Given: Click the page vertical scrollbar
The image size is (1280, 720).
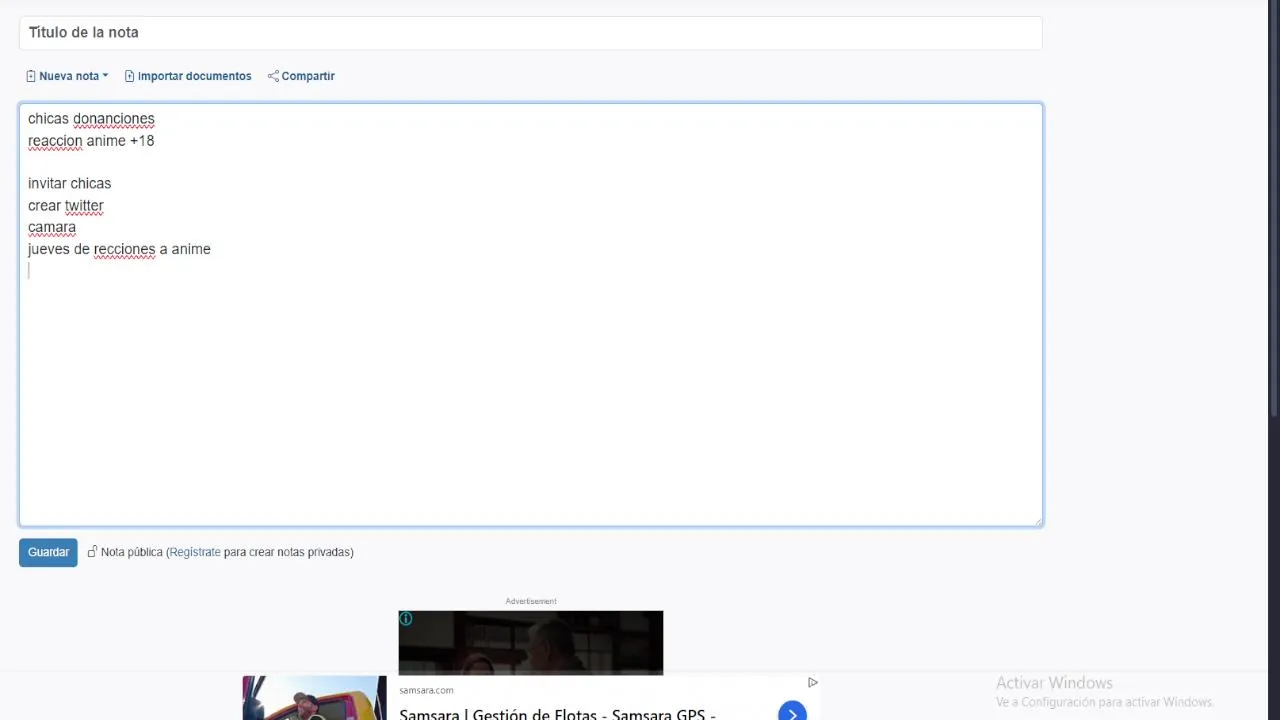Looking at the screenshot, I should tap(1274, 210).
